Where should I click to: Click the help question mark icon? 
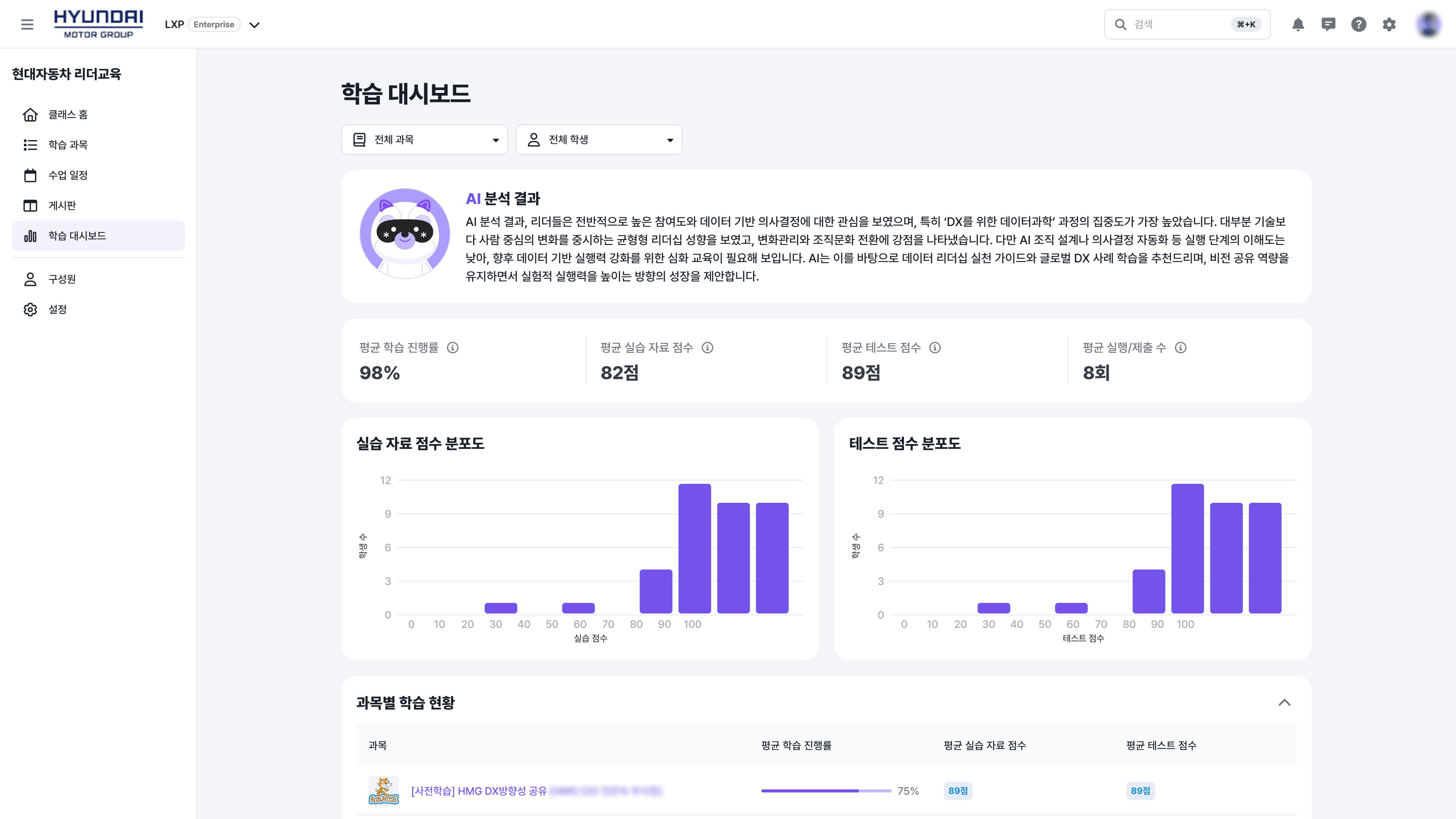click(1359, 24)
